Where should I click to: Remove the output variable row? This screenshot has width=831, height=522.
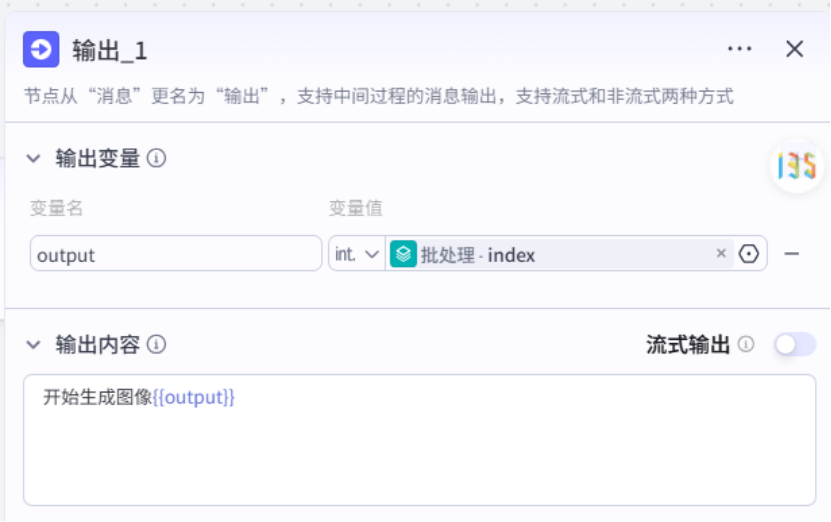[792, 254]
